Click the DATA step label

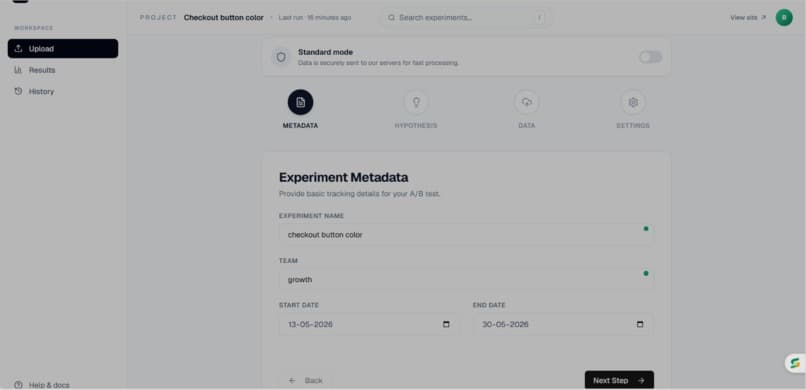click(526, 125)
